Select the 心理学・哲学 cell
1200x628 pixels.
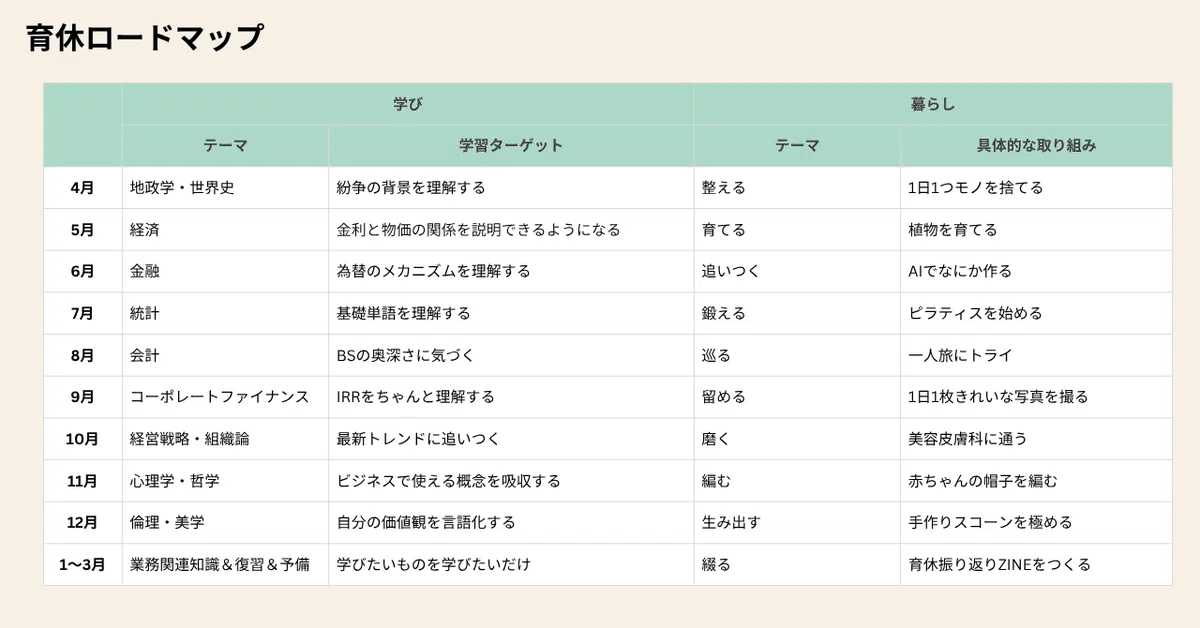[x=225, y=481]
